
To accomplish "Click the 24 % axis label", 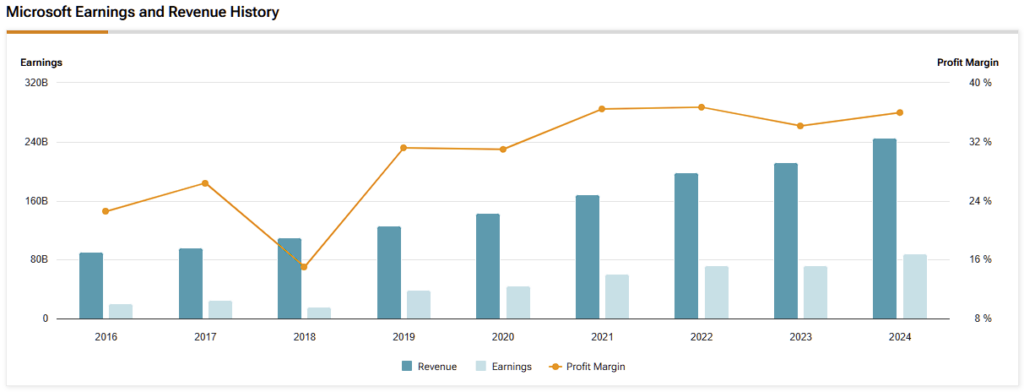I will pyautogui.click(x=980, y=201).
